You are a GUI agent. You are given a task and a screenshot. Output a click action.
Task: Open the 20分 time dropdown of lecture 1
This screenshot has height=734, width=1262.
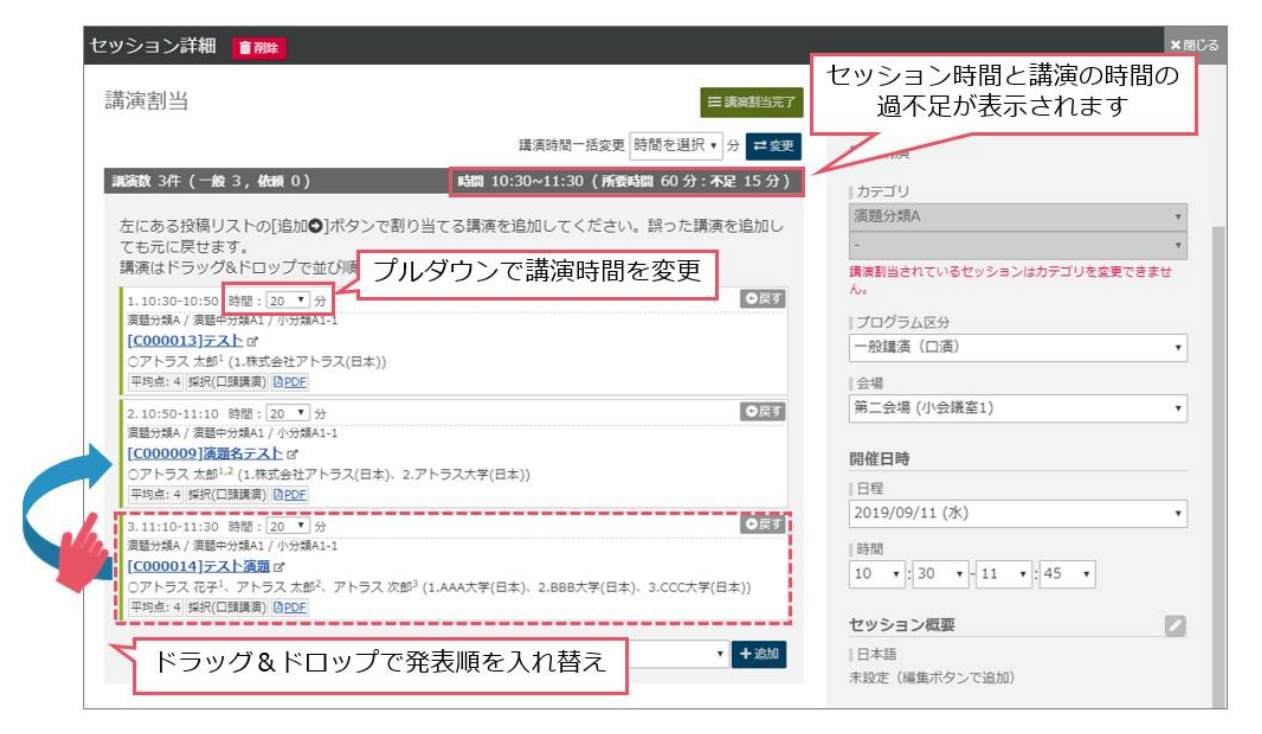[288, 300]
